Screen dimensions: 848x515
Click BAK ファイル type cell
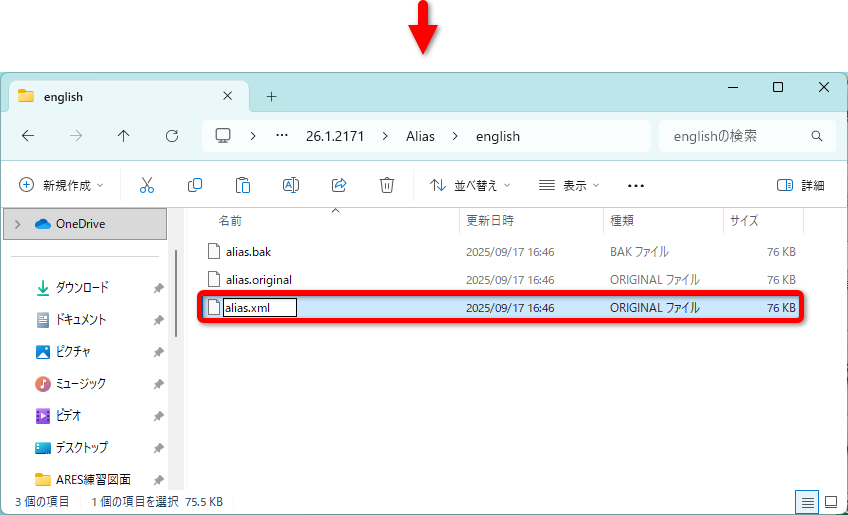pos(639,252)
